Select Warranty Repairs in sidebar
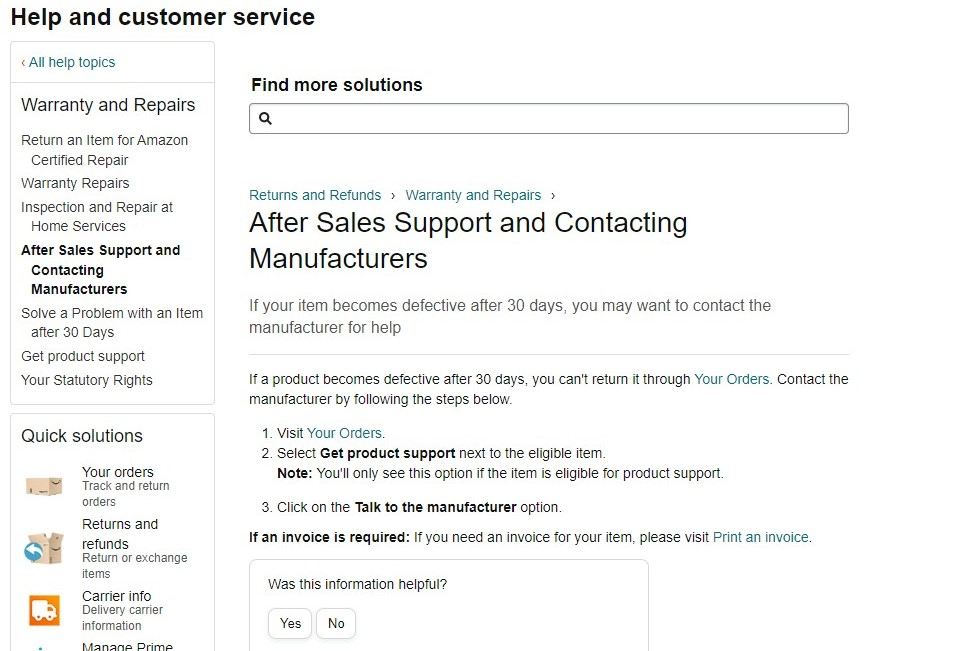975x651 pixels. tap(75, 183)
